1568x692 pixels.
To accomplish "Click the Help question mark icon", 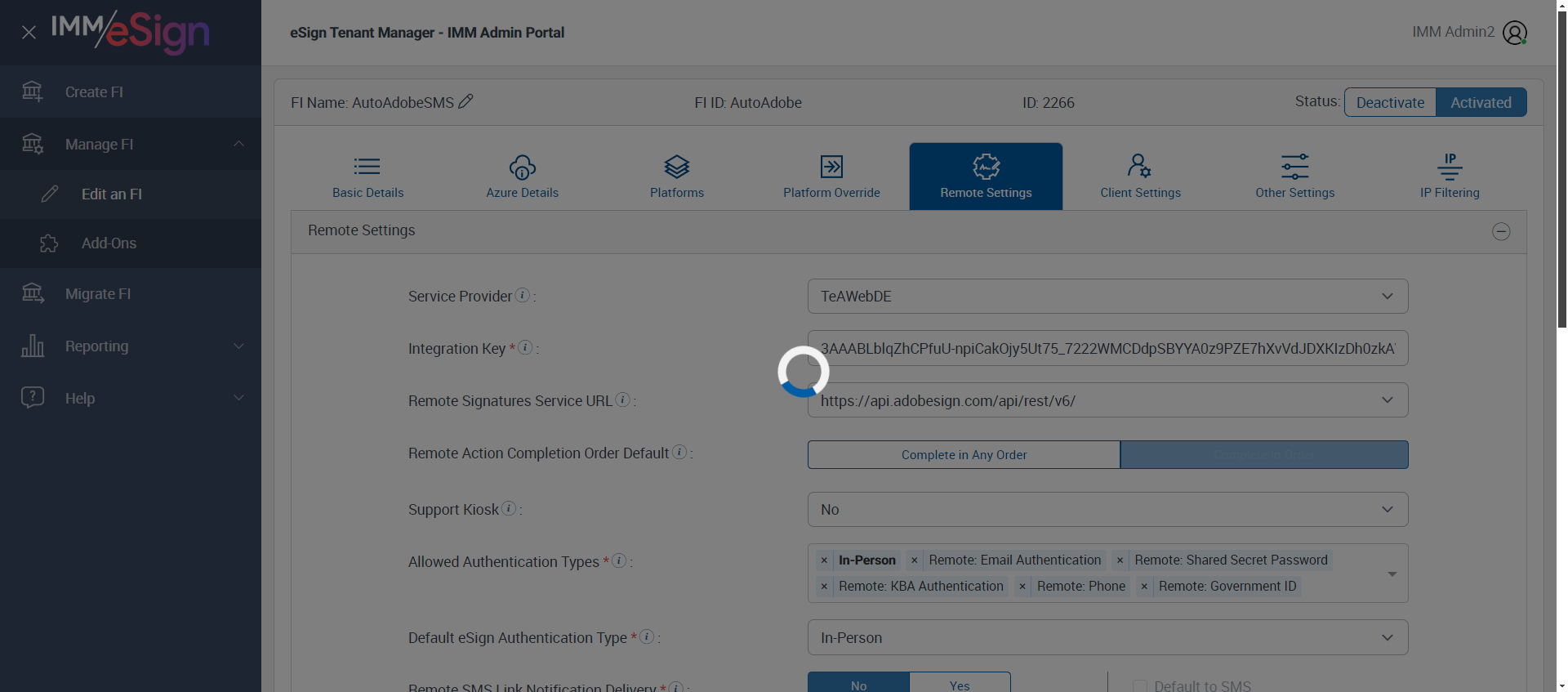I will 33,398.
